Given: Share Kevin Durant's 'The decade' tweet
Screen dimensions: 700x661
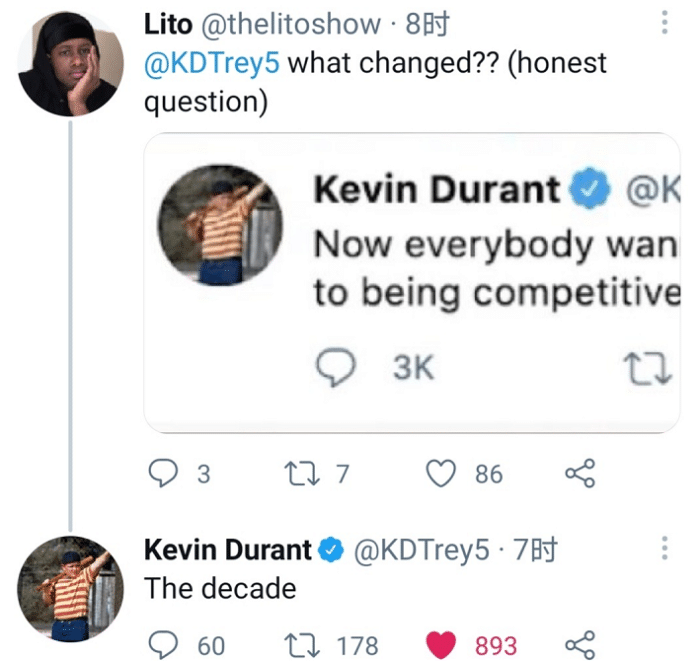Looking at the screenshot, I should tap(580, 645).
